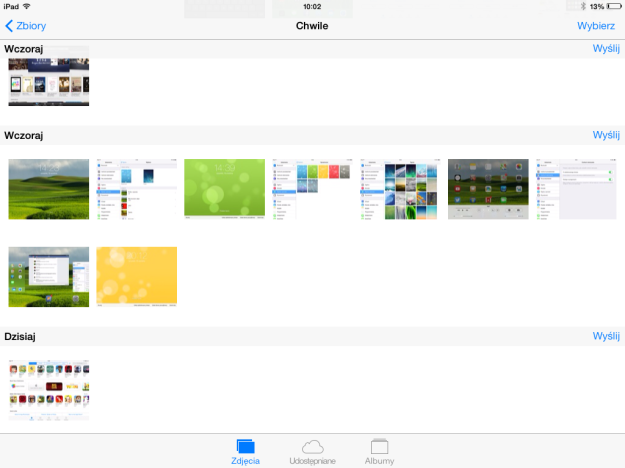Open home screen with control center screenshot
Viewport: 625px width, 468px height.
pos(488,189)
